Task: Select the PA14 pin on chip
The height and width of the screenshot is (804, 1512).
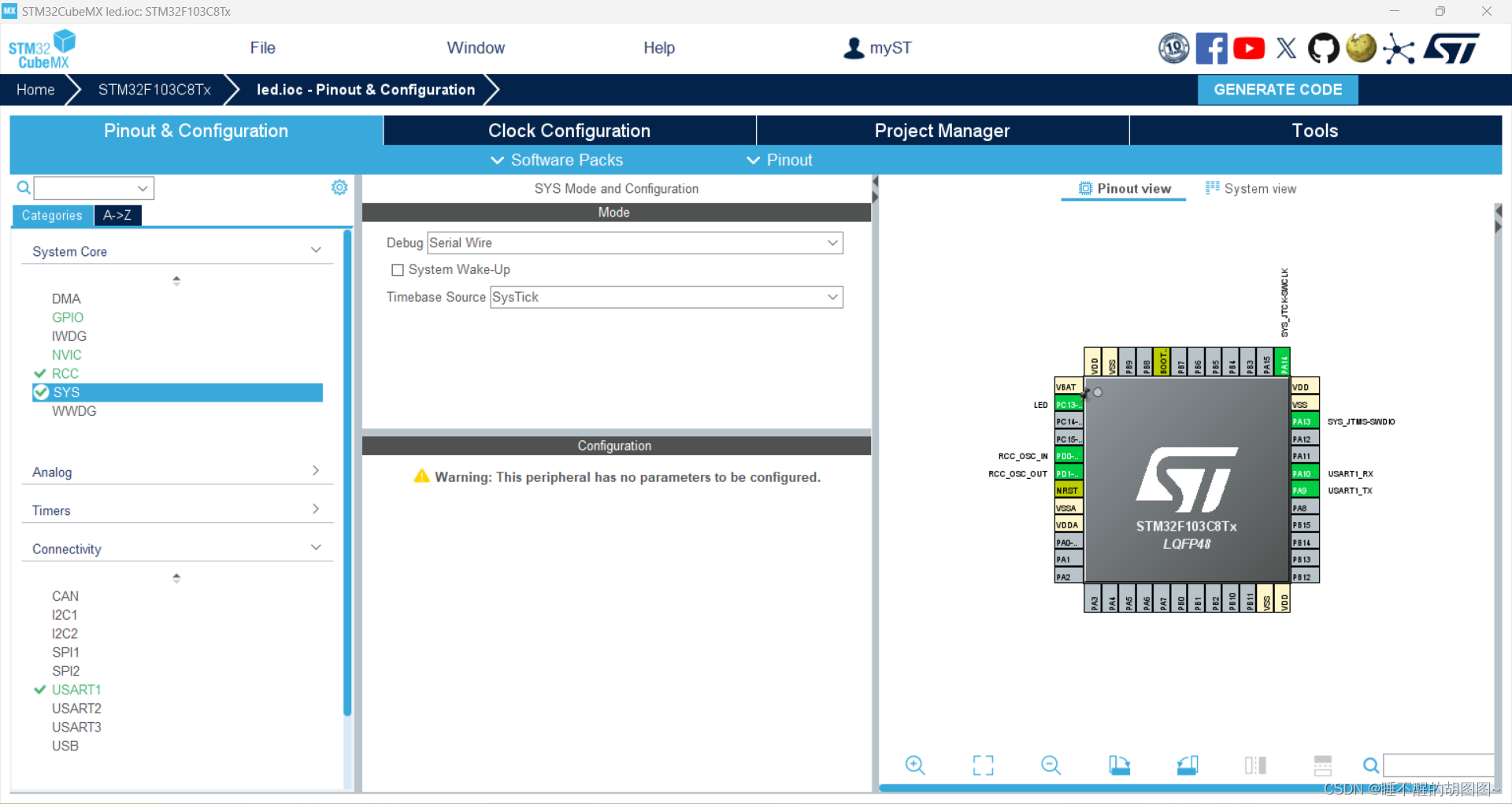Action: (1284, 362)
